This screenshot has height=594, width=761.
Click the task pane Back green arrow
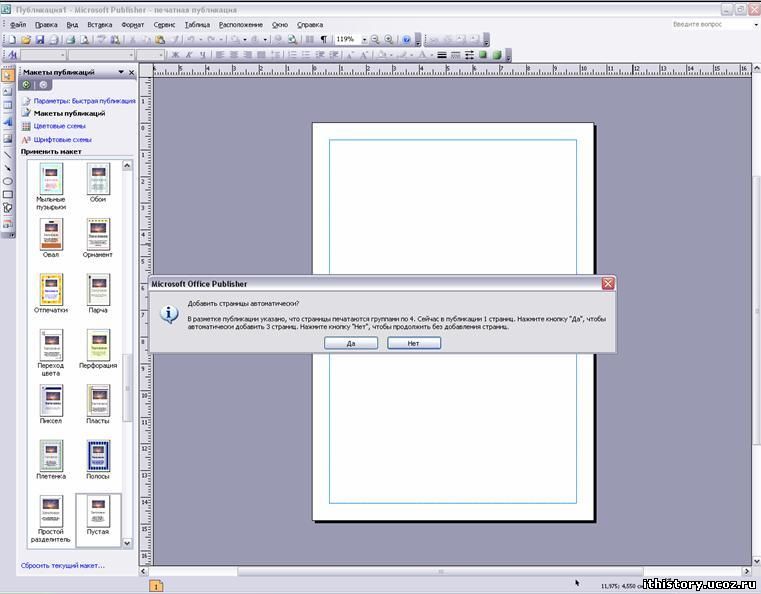(x=26, y=85)
